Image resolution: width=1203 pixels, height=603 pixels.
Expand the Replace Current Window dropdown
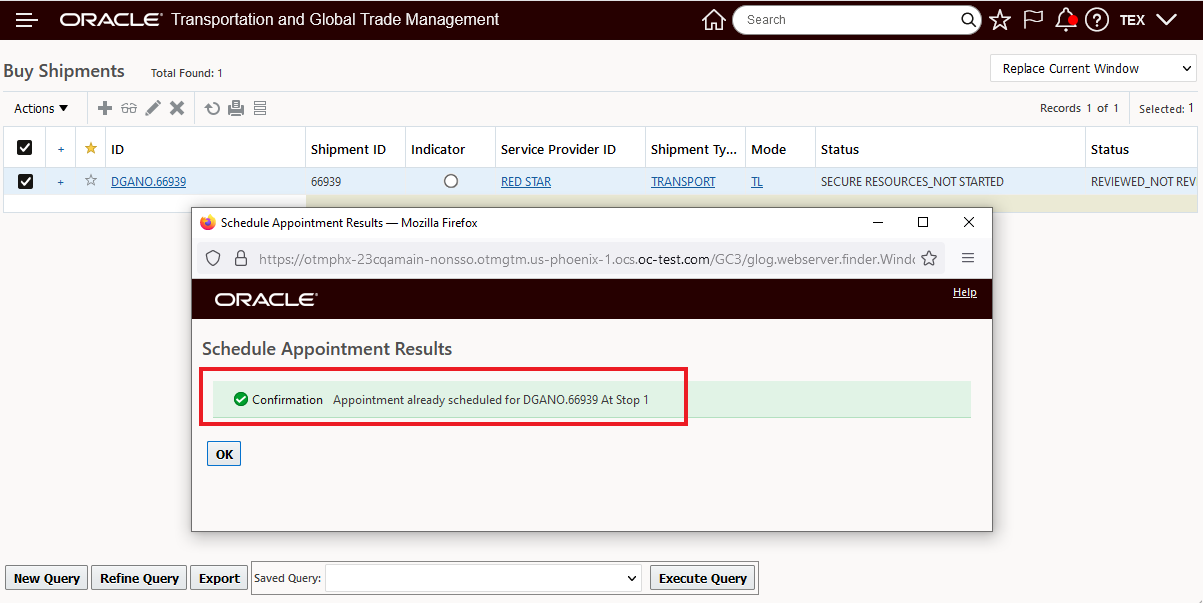[1093, 69]
